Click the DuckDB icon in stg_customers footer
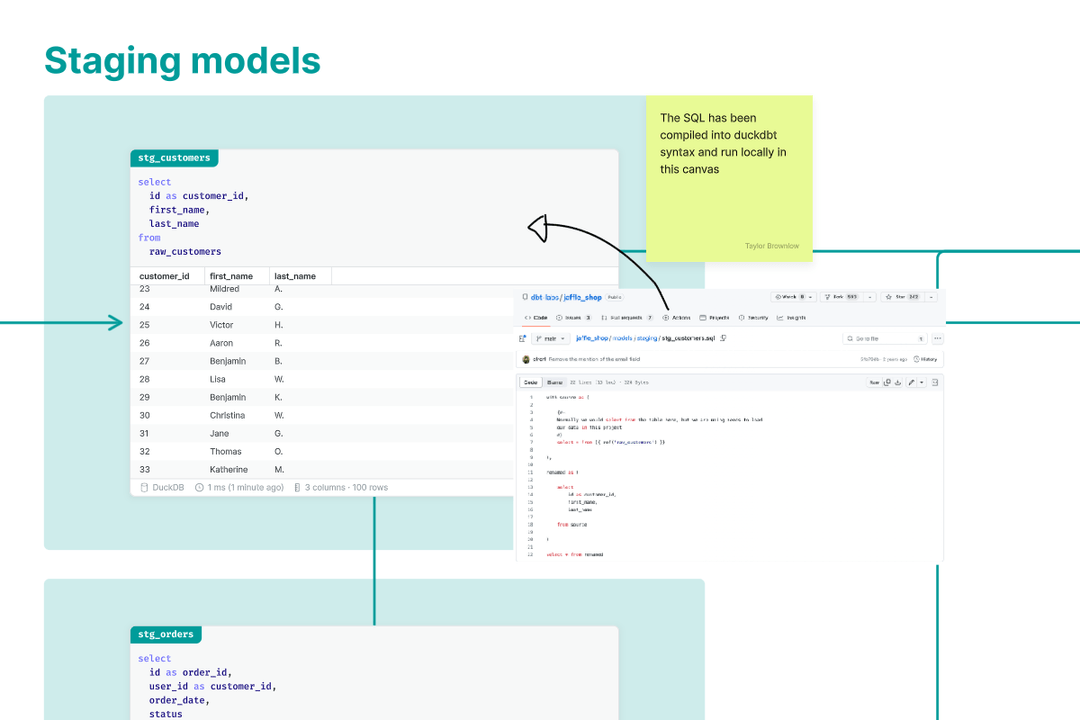The width and height of the screenshot is (1080, 720). [143, 487]
